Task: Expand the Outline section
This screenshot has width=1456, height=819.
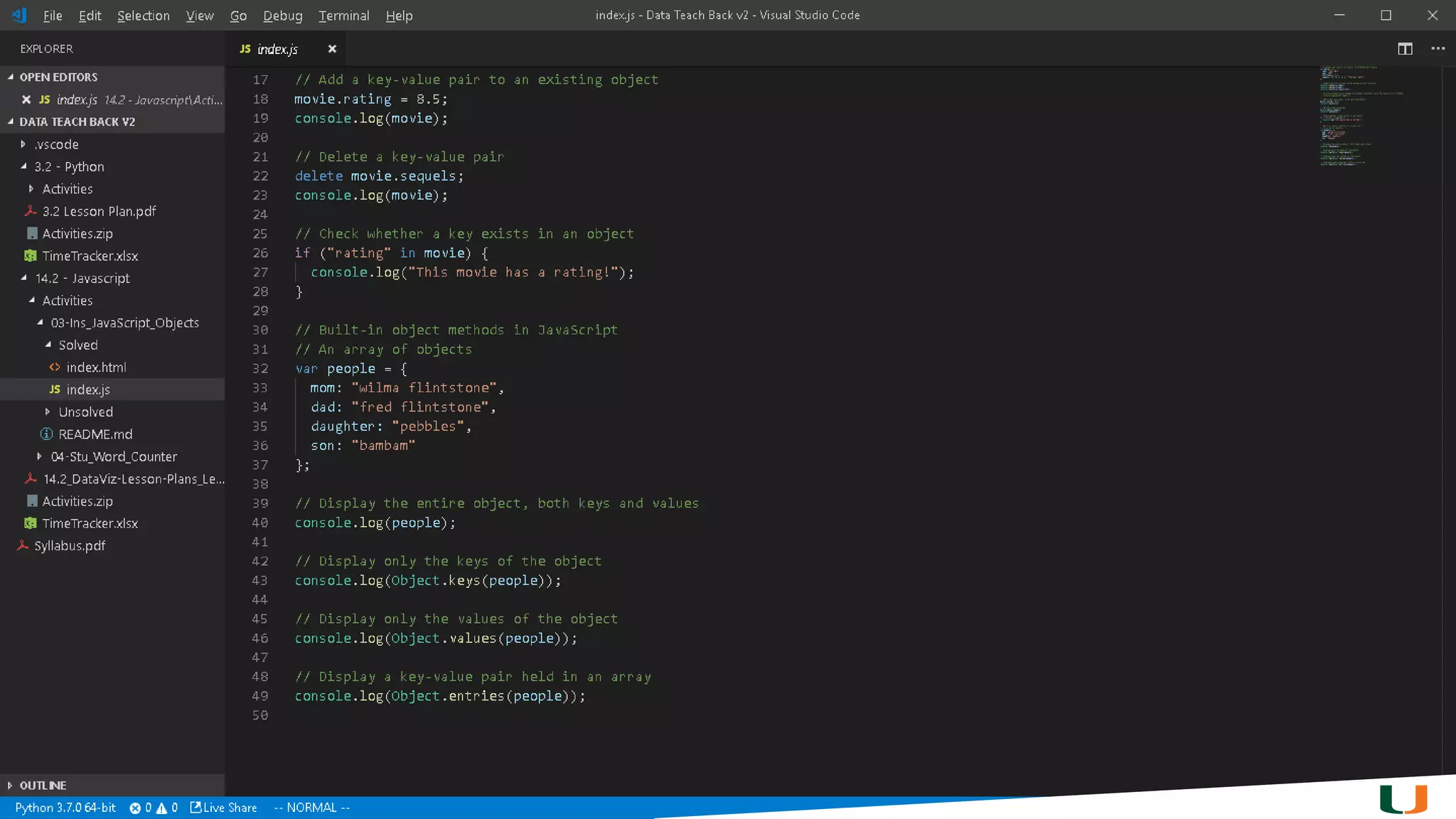Action: [x=43, y=786]
